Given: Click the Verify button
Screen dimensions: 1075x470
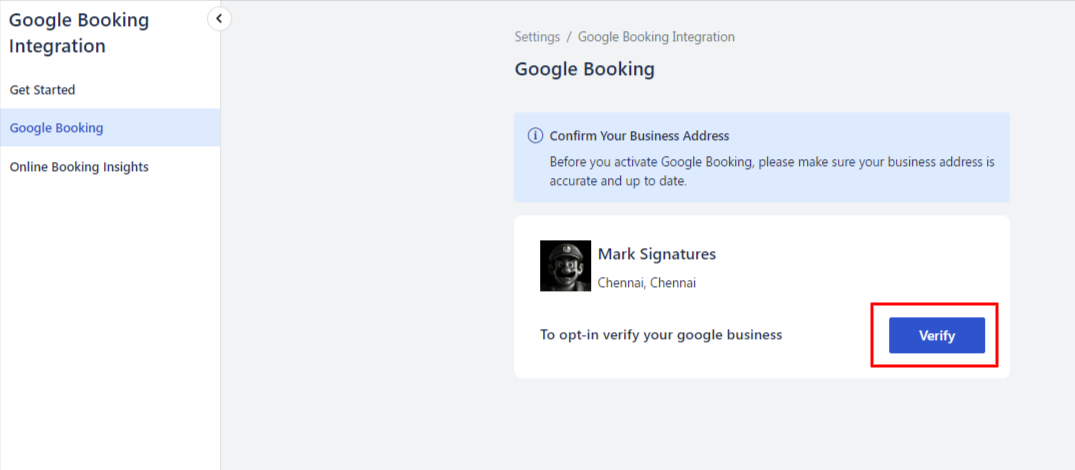Looking at the screenshot, I should pyautogui.click(x=937, y=335).
